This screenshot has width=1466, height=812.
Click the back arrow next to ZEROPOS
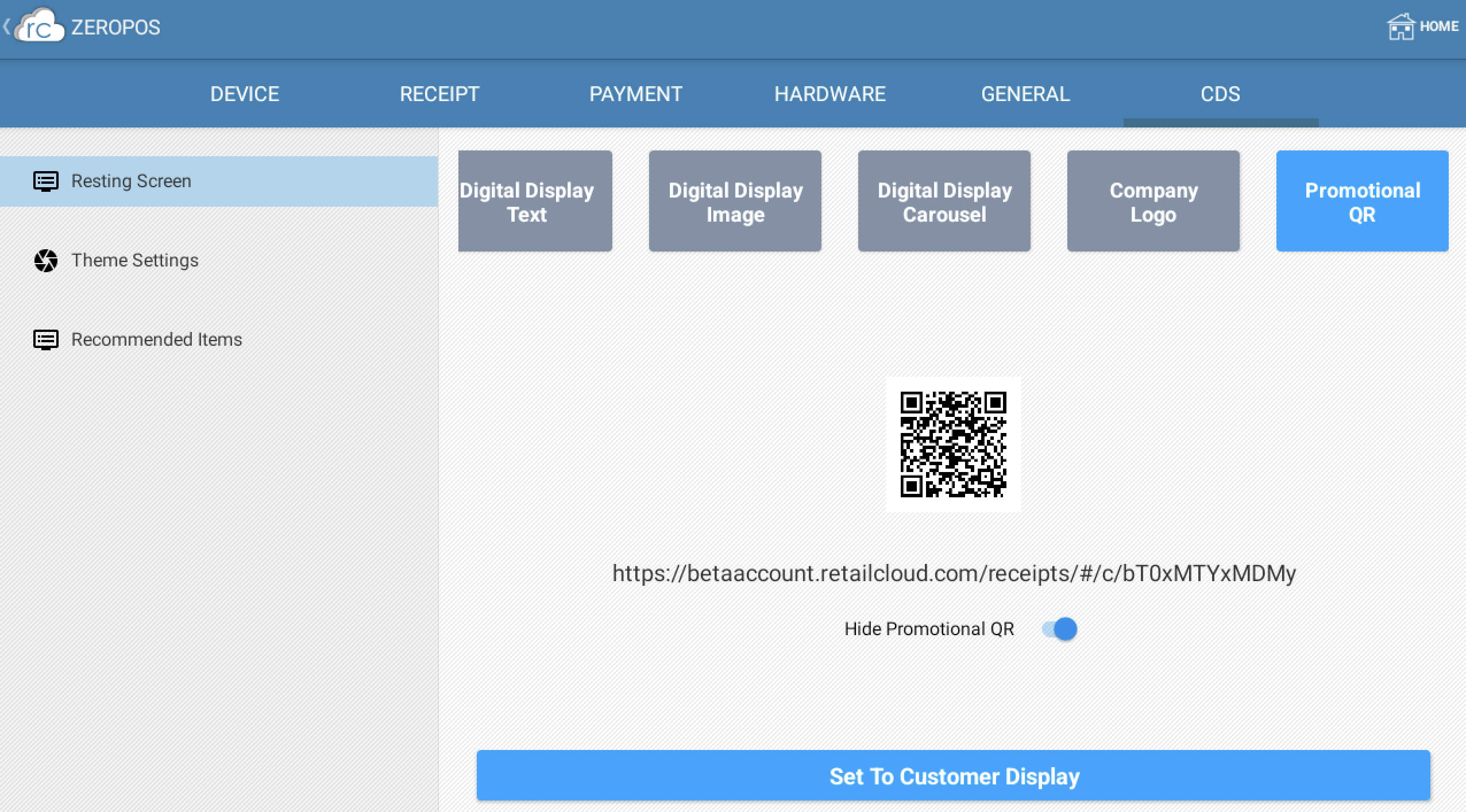point(7,26)
